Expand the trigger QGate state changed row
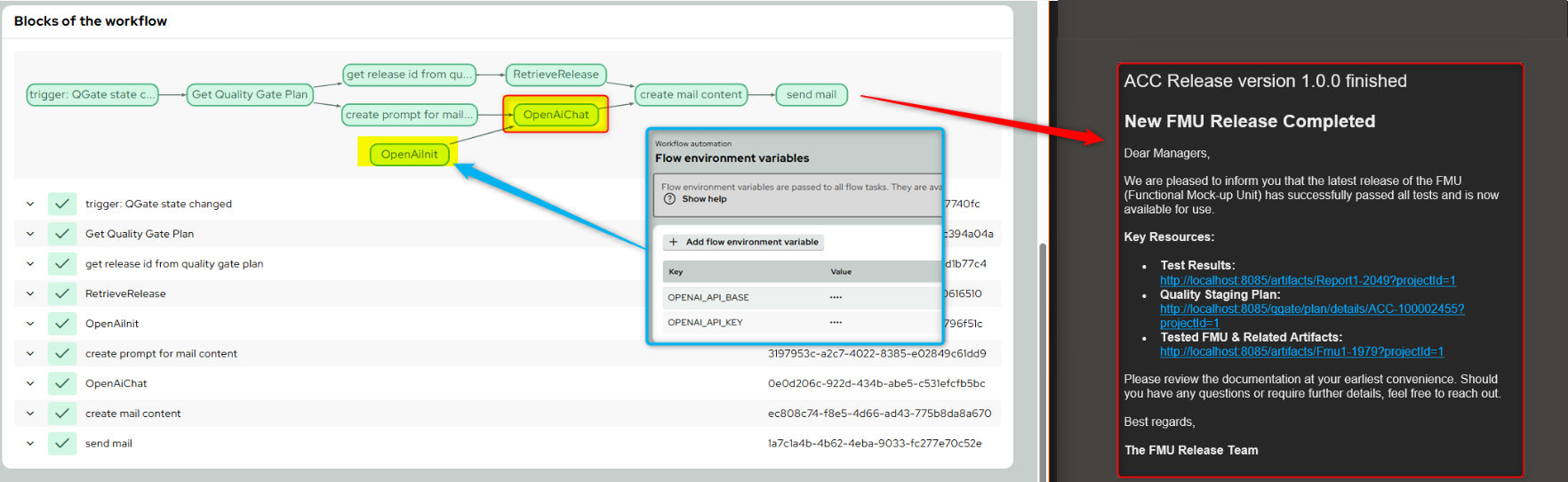Viewport: 1568px width, 482px height. [x=30, y=204]
